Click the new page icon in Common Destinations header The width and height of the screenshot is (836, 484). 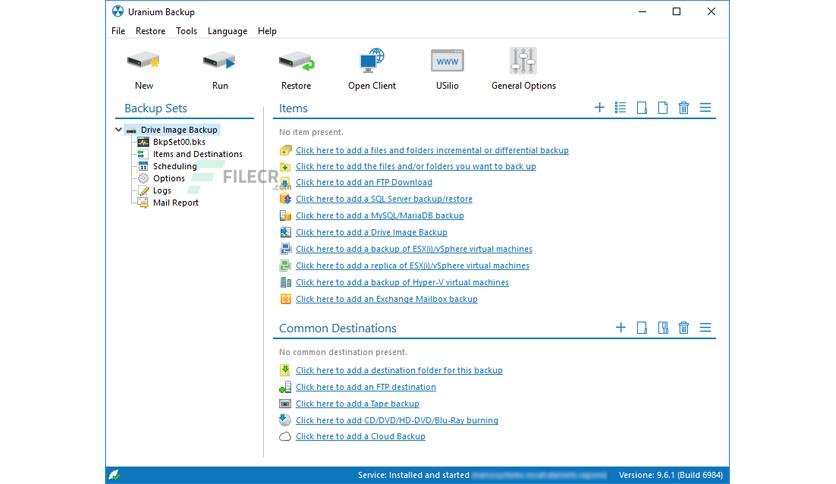(641, 327)
